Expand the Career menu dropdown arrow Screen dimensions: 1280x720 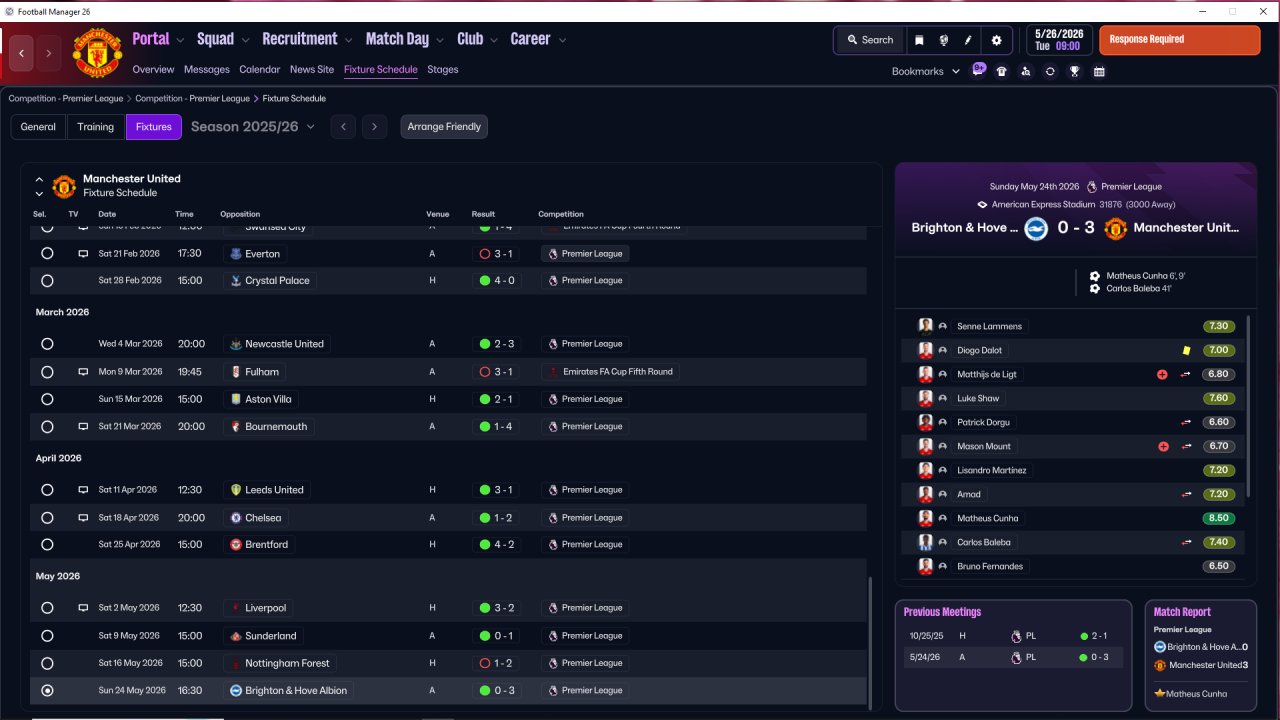tap(562, 40)
